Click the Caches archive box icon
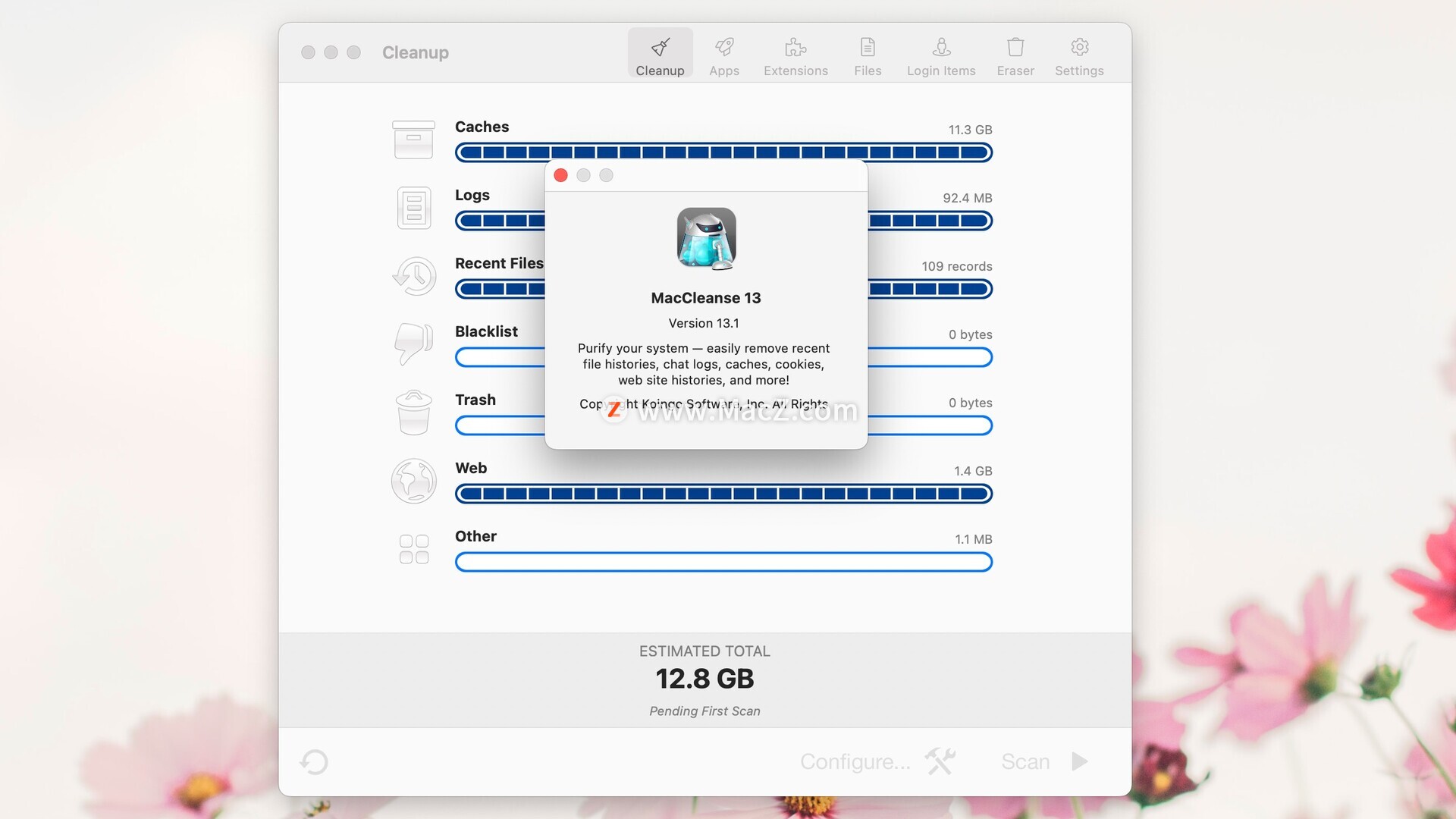1456x819 pixels. tap(413, 140)
